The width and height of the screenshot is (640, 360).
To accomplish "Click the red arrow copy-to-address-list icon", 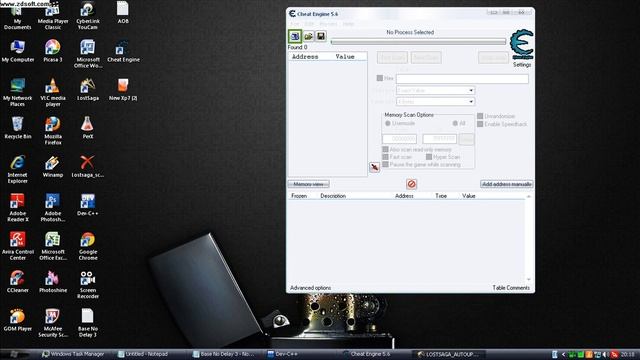I will tap(374, 167).
